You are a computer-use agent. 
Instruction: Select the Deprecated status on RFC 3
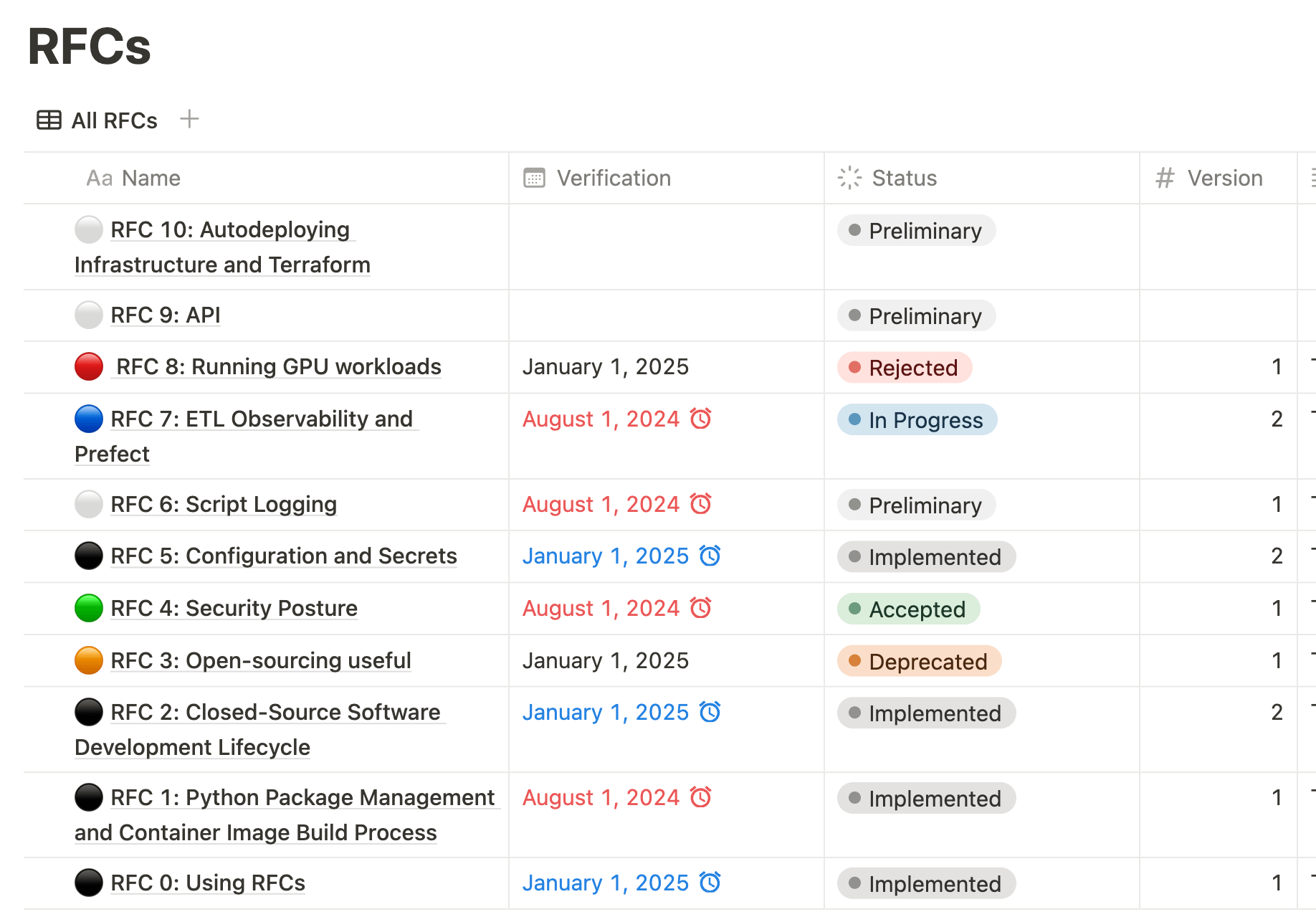click(x=919, y=661)
